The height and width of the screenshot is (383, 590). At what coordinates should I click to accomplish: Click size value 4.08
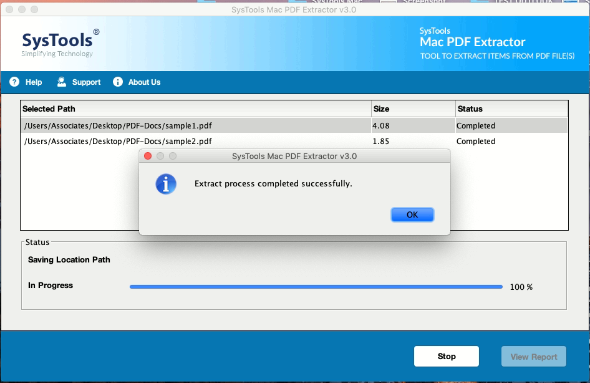click(381, 126)
